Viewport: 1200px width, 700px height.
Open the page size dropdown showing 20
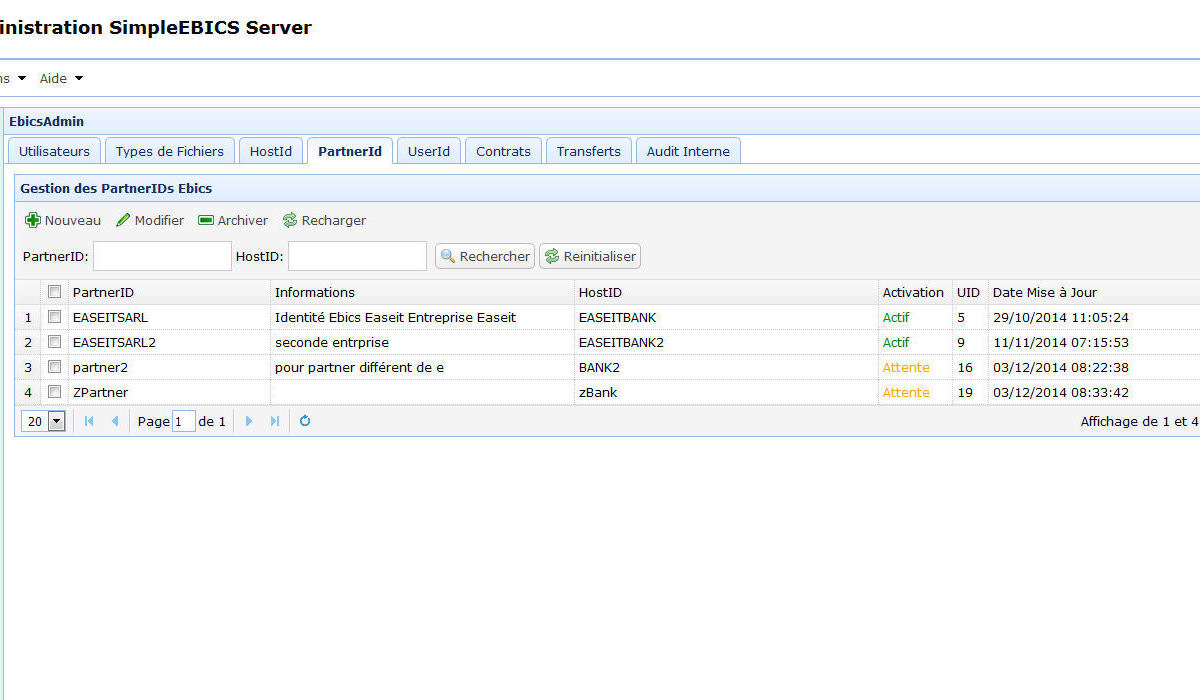[56, 422]
